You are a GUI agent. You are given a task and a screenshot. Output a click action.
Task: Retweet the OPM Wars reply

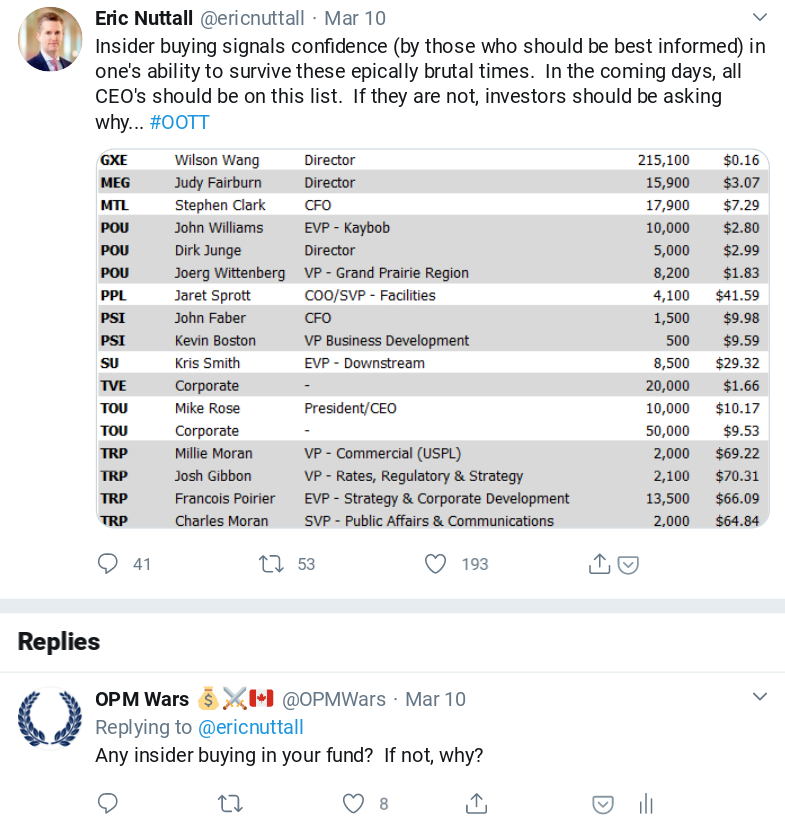pyautogui.click(x=230, y=803)
